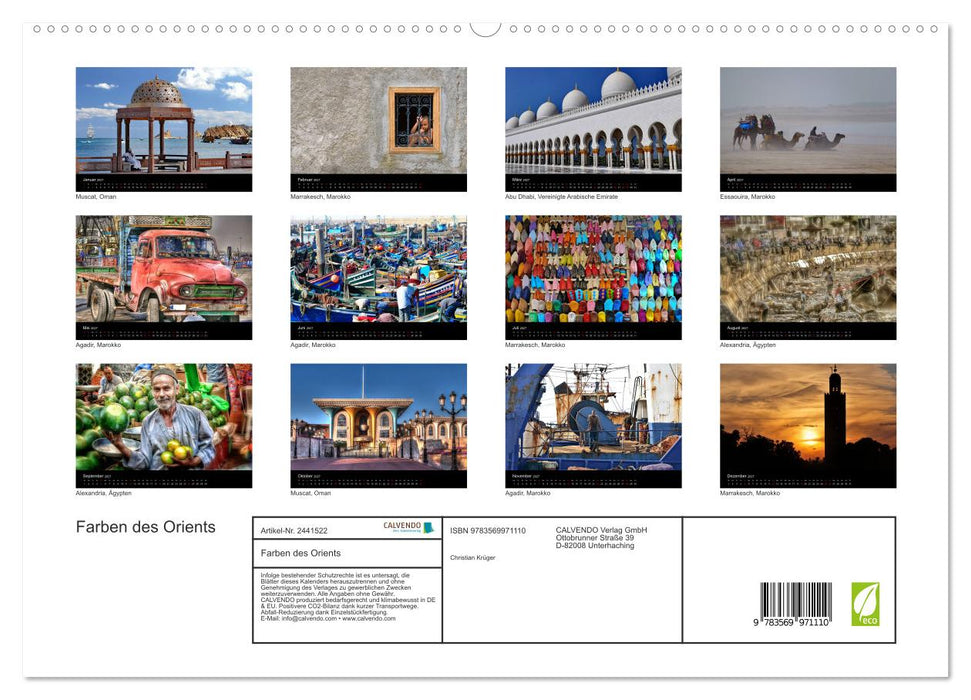Click the 'D-82008 Unterhaching' address line
The width and height of the screenshot is (971, 700).
pos(594,546)
